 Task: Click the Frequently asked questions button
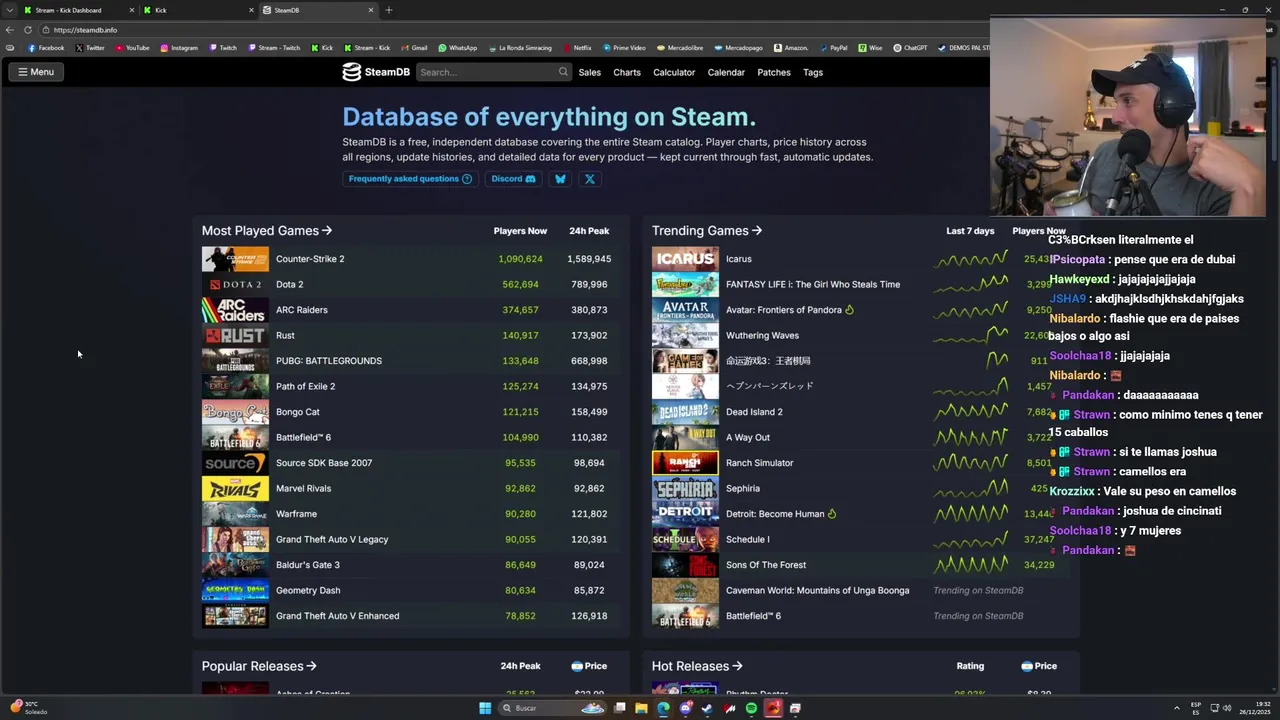410,179
